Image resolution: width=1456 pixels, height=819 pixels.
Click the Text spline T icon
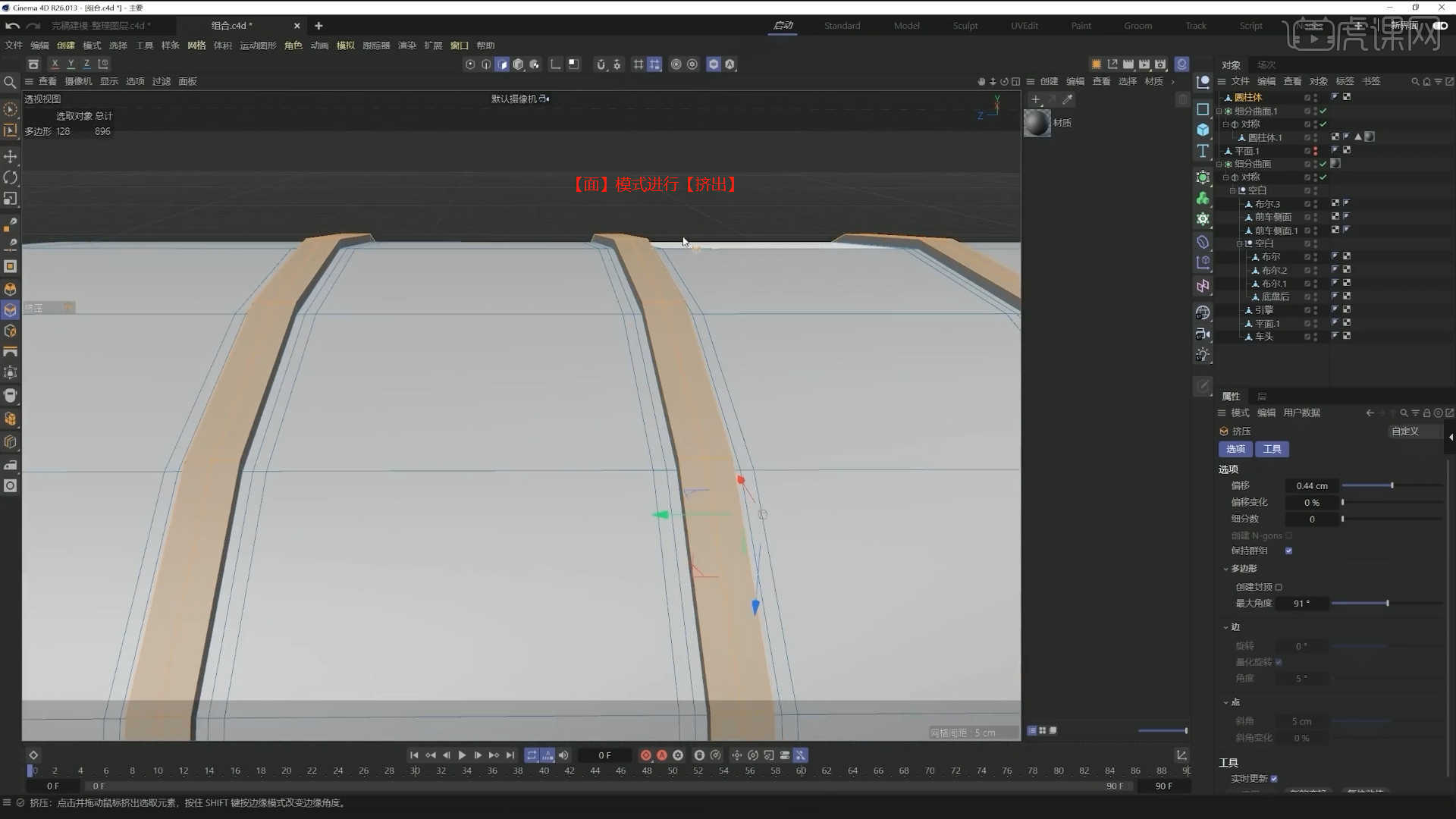pyautogui.click(x=1203, y=151)
